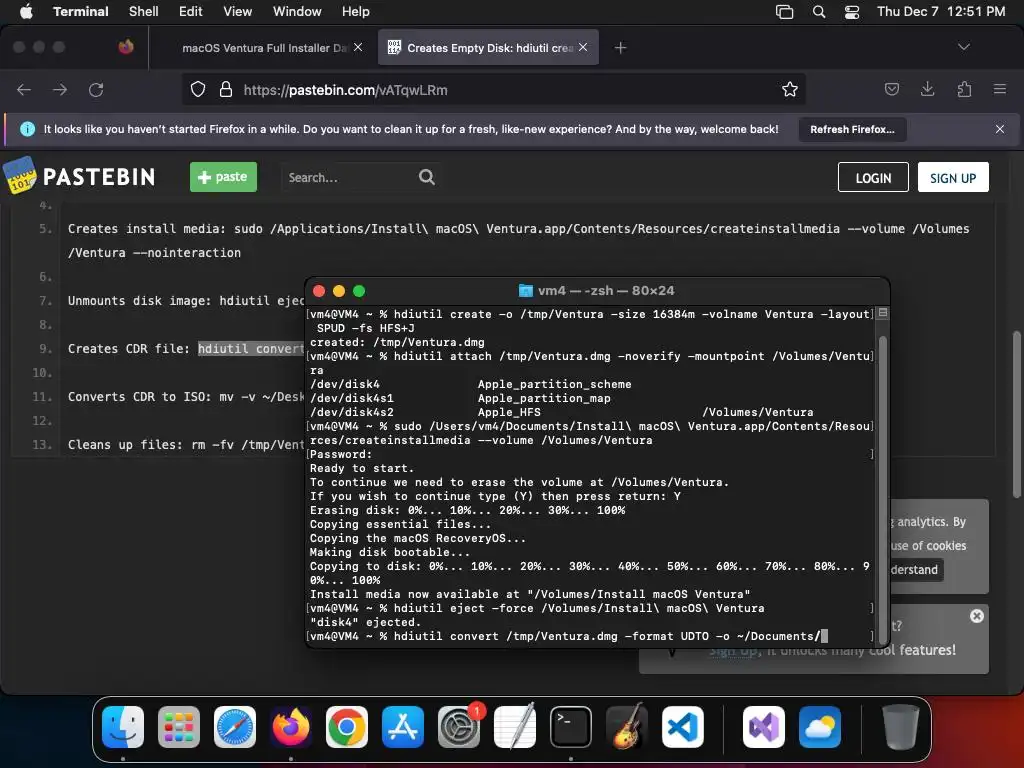Image resolution: width=1024 pixels, height=768 pixels.
Task: Open the Edit menu
Action: (x=191, y=12)
